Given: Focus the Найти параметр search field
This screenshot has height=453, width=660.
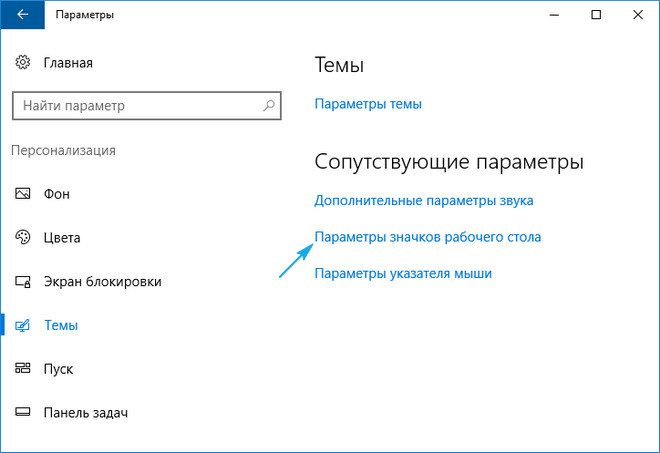Looking at the screenshot, I should pos(135,105).
